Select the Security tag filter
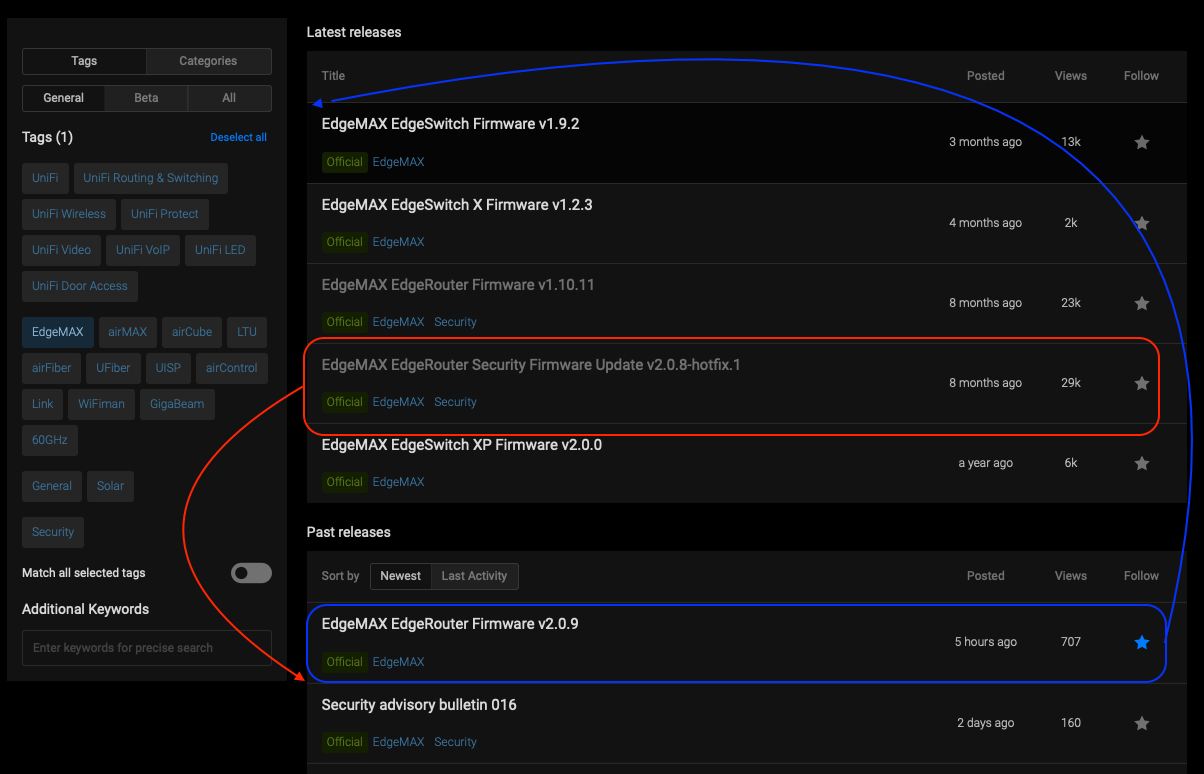Viewport: 1204px width, 774px height. (x=53, y=532)
